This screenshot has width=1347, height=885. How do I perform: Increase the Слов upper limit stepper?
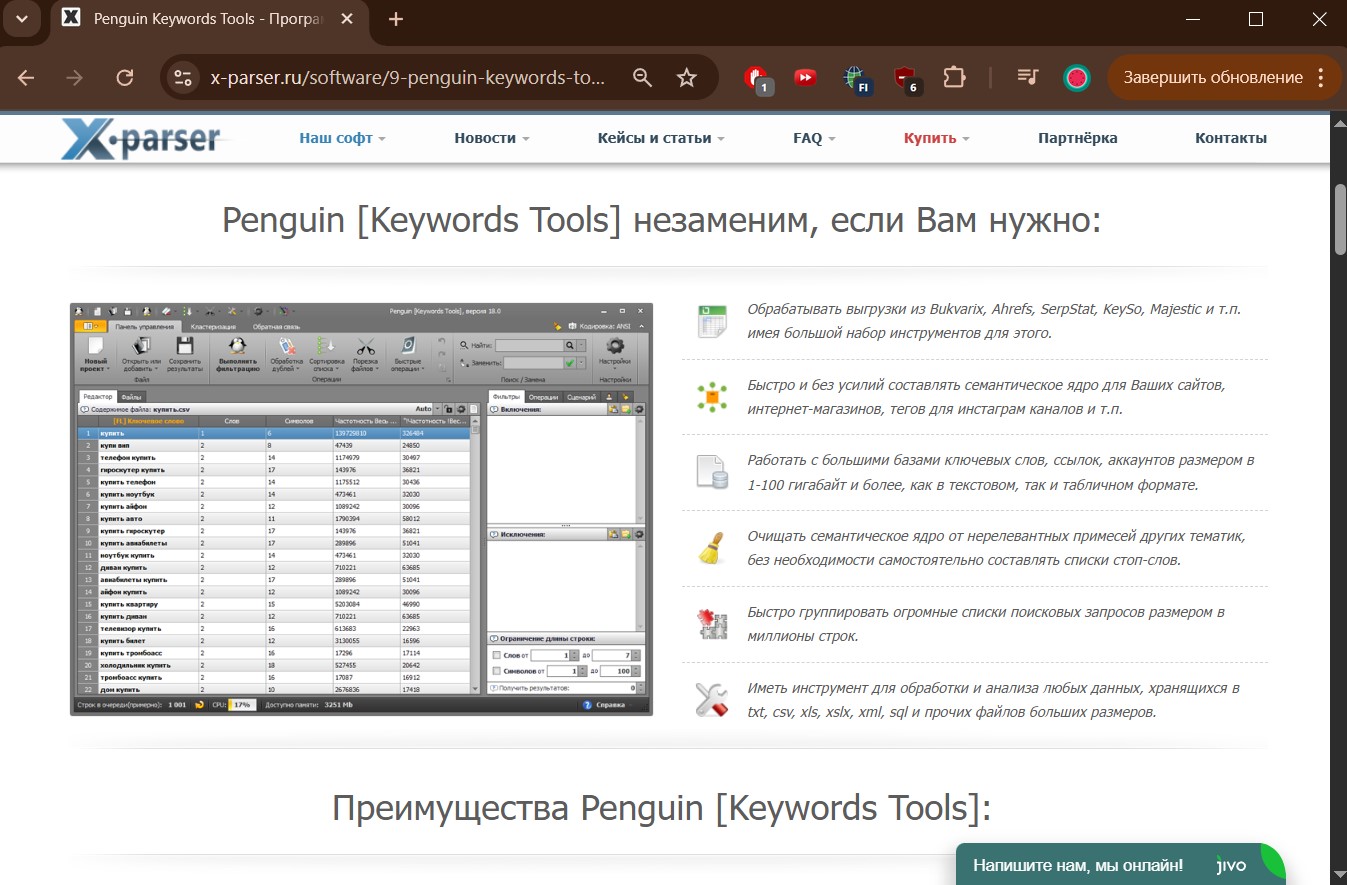(636, 652)
